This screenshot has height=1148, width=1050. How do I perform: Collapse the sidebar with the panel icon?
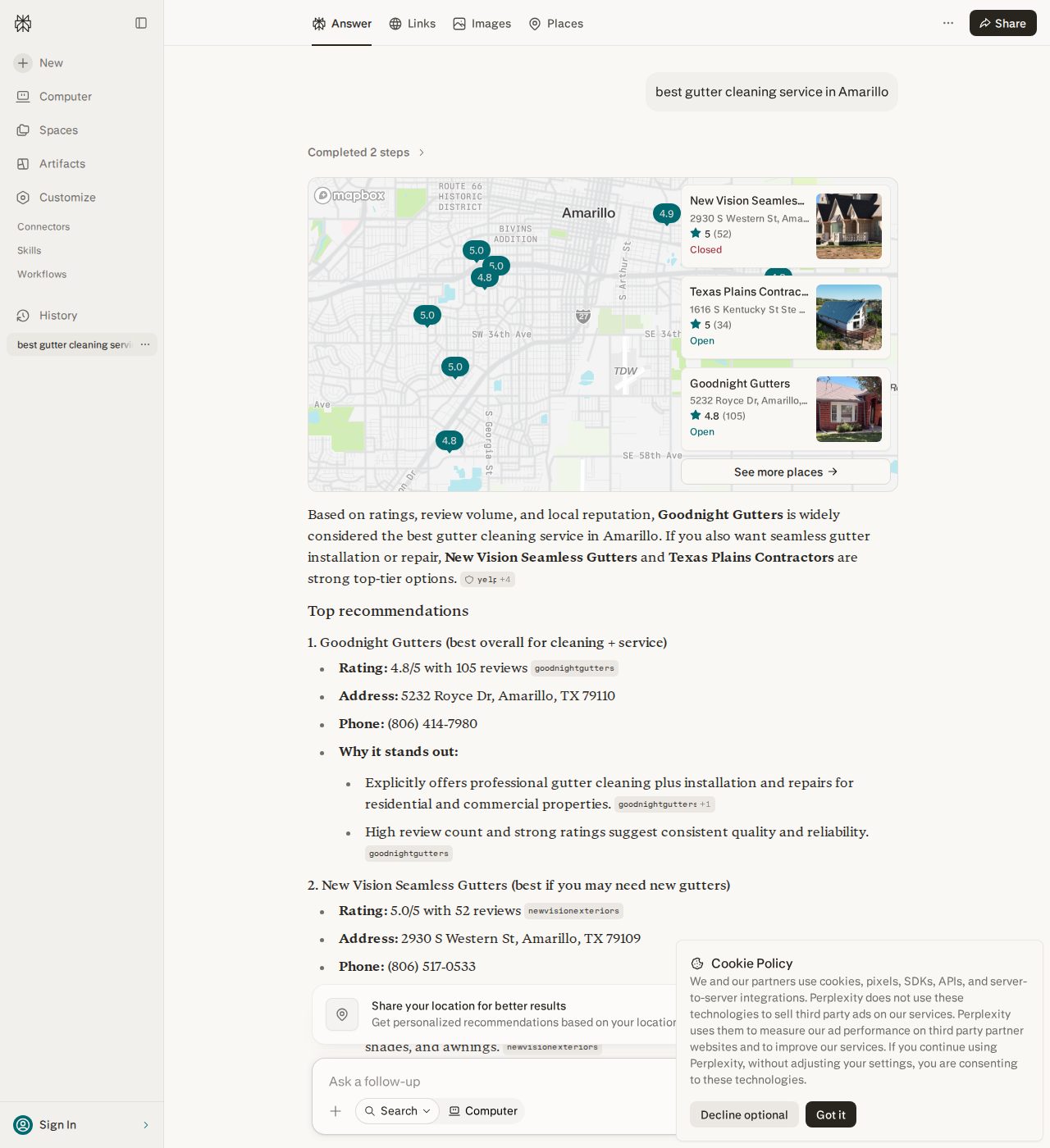(141, 23)
